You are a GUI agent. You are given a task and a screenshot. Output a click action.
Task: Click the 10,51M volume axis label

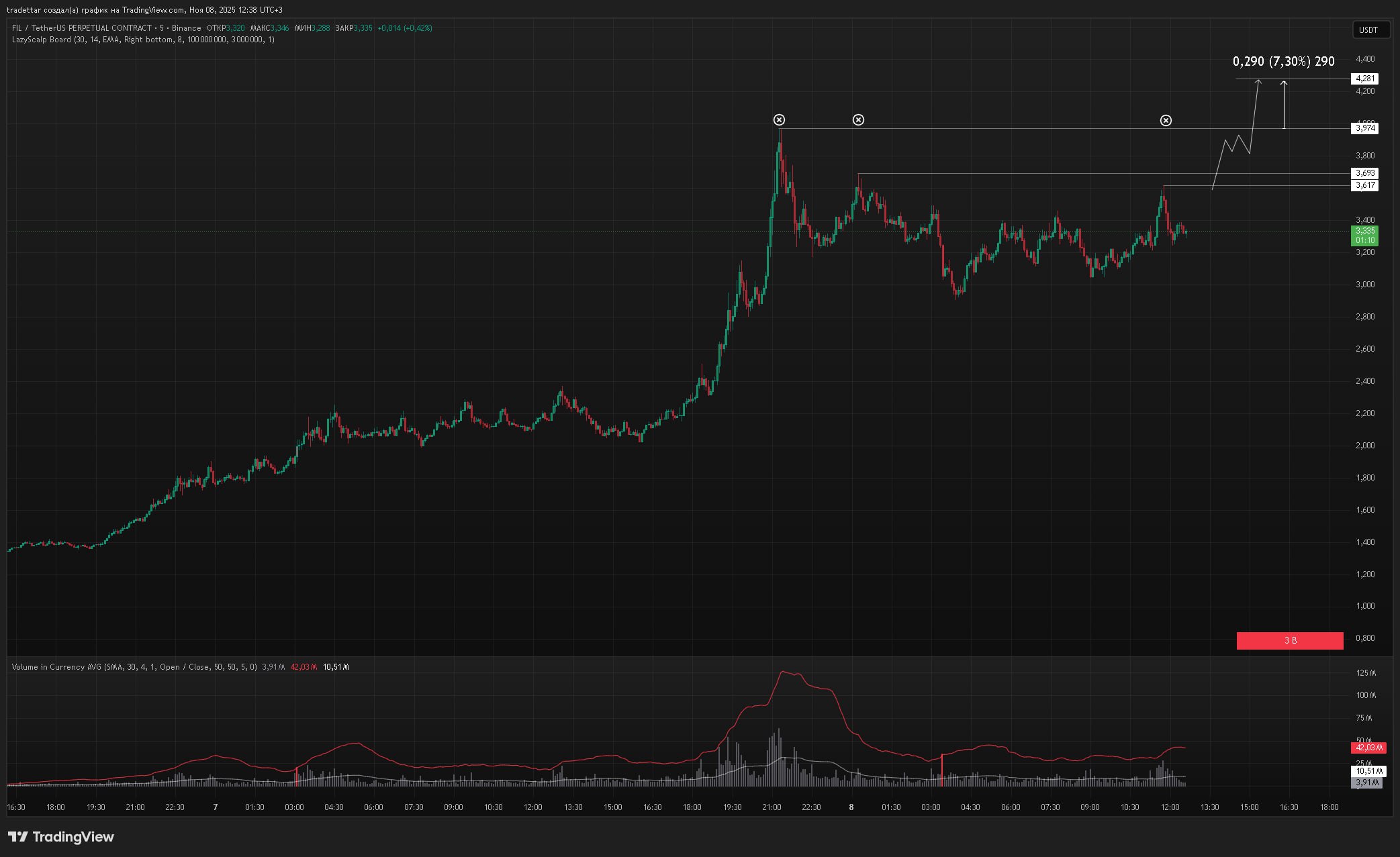point(1368,771)
